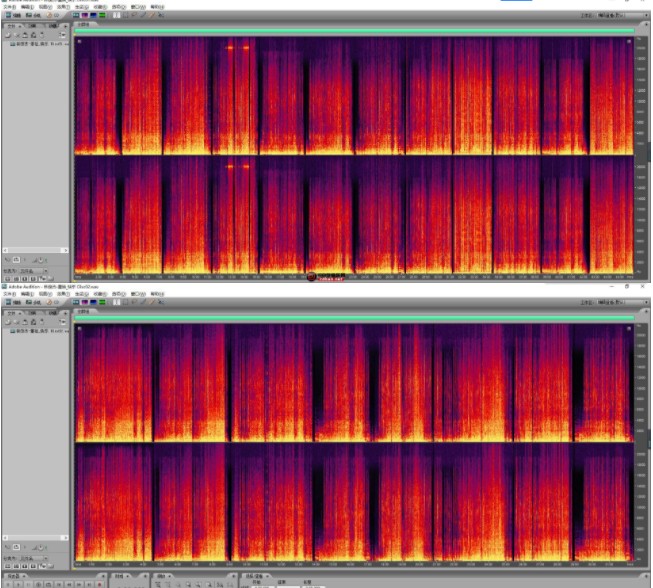
Task: Select Spectral Frequency Display icon in top toolbar
Action: pyautogui.click(x=85, y=16)
